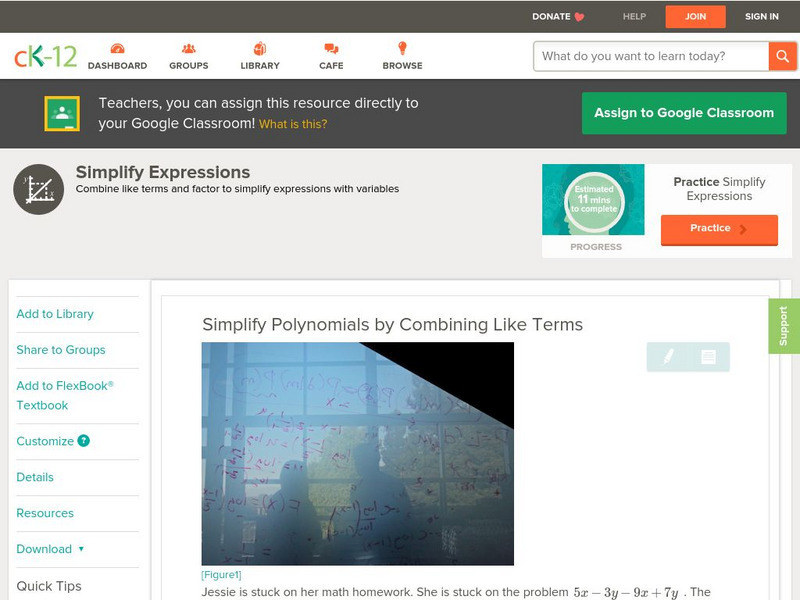Open the Groups people icon
This screenshot has height=600, width=800.
[189, 48]
